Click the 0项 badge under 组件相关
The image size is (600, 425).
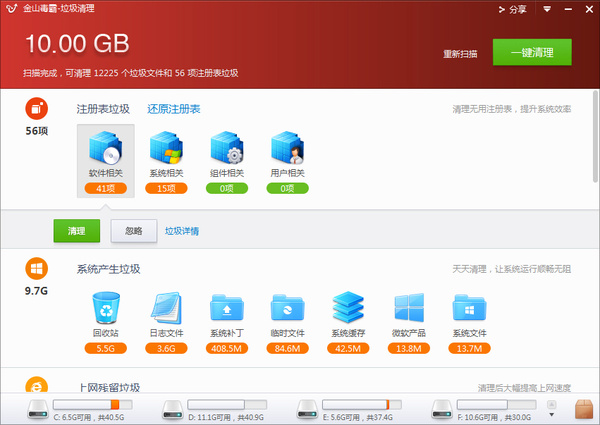click(227, 188)
